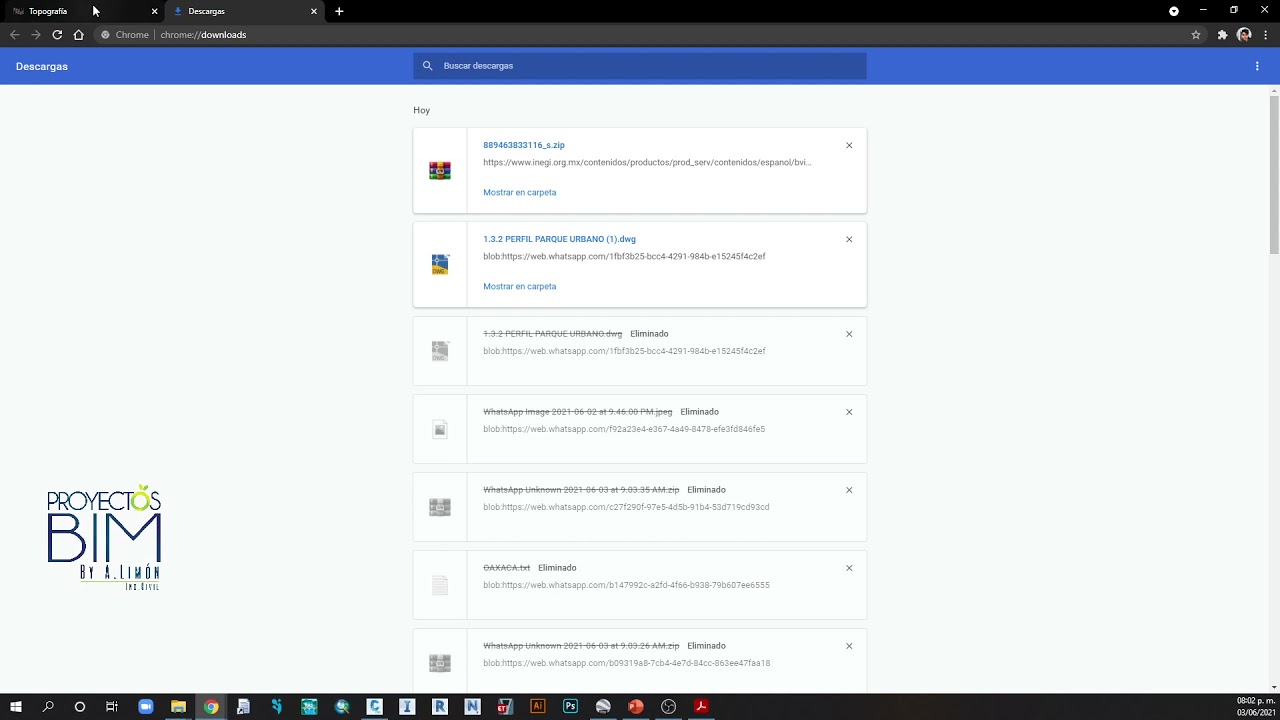Click the deleted WhatsApp Image jpeg file name
This screenshot has width=1280, height=720.
[x=578, y=412]
